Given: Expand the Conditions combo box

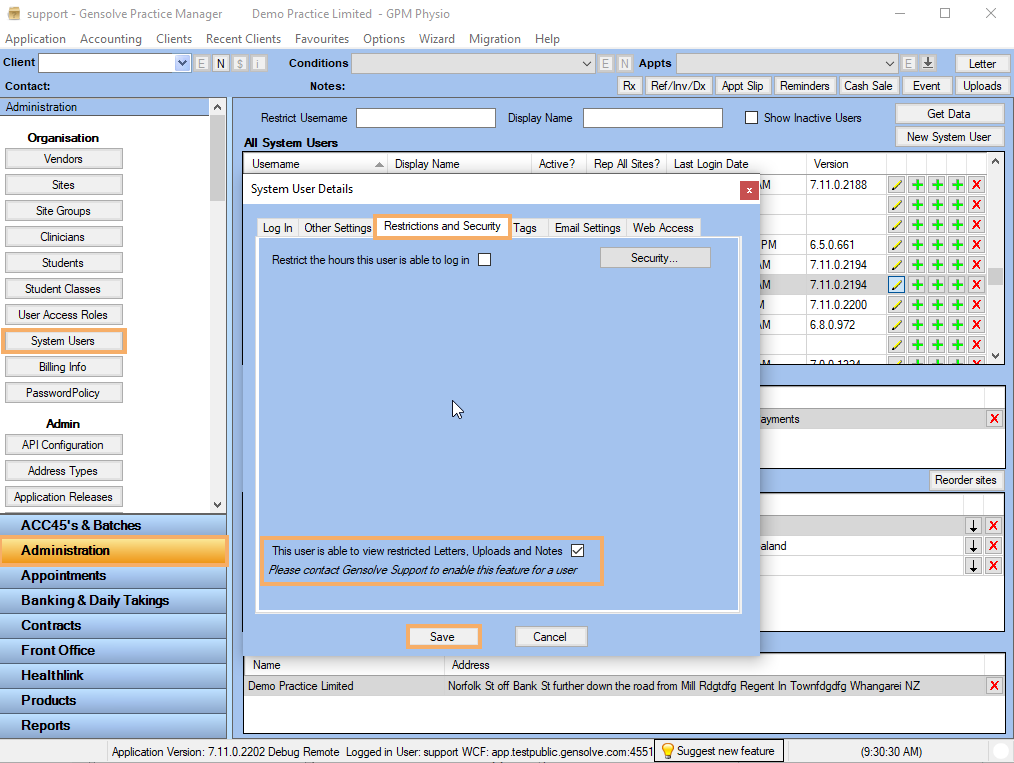Looking at the screenshot, I should [x=587, y=63].
